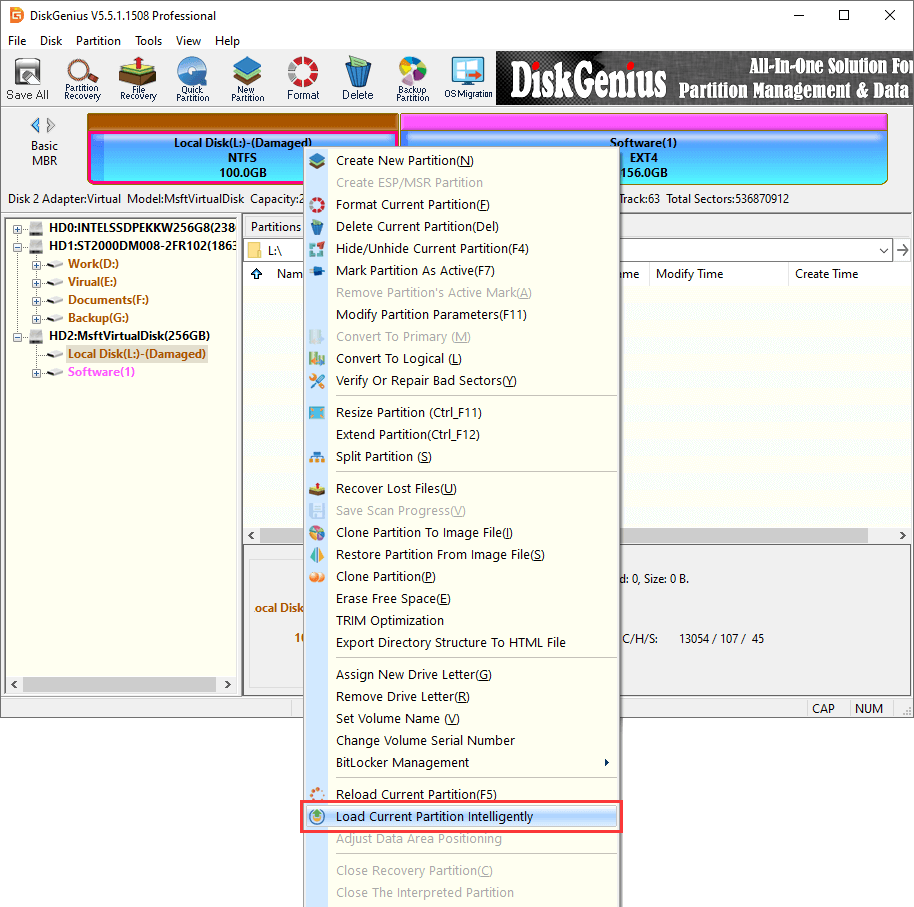Choose Convert To Logical (L)
The height and width of the screenshot is (907, 914).
pyautogui.click(x=460, y=359)
